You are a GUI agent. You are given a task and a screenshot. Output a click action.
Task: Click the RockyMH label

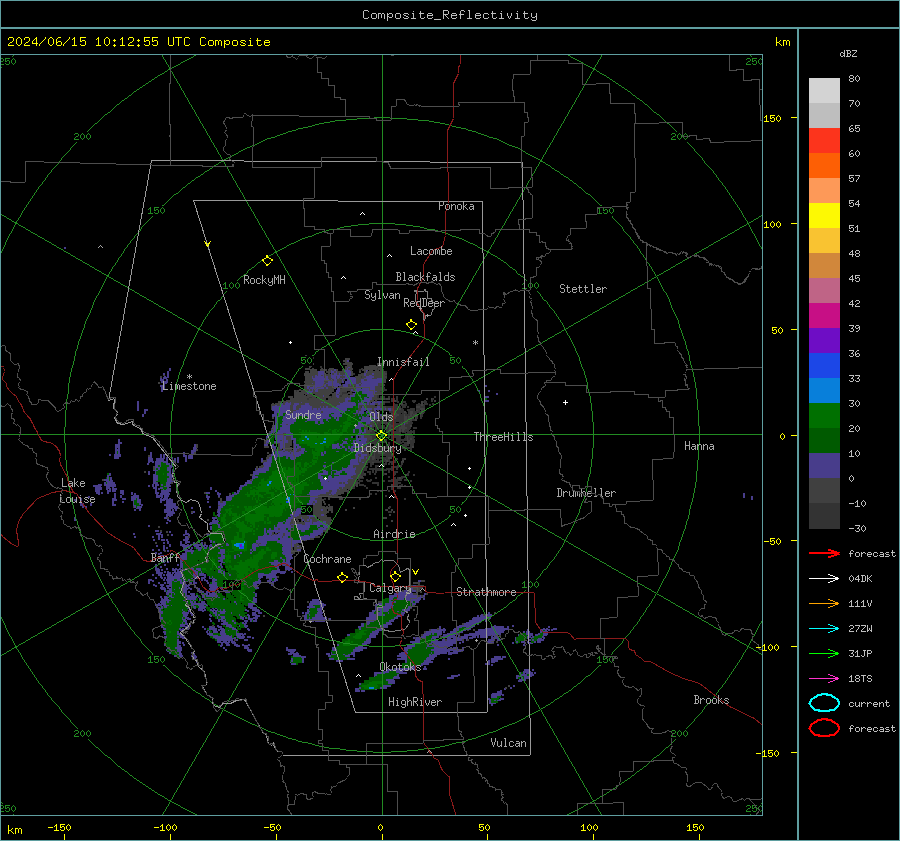[x=264, y=280]
